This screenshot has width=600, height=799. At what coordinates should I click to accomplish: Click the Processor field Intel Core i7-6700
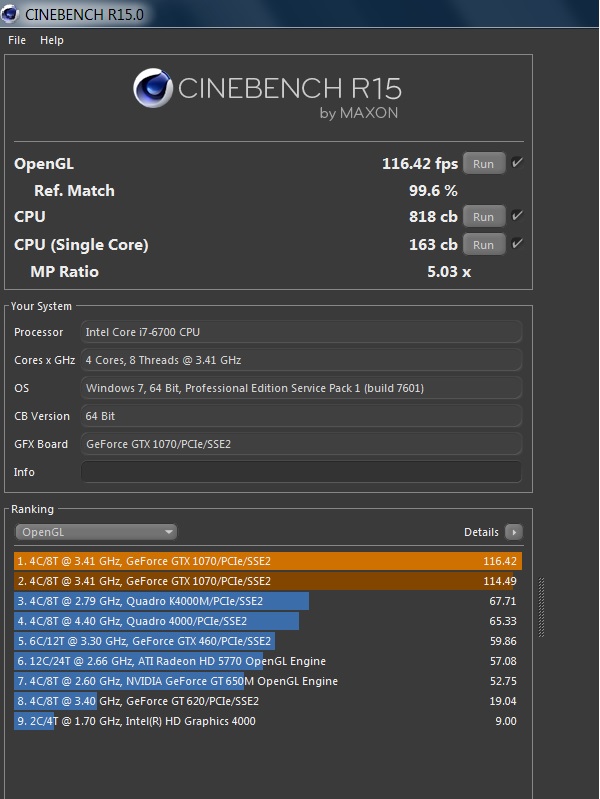(301, 332)
